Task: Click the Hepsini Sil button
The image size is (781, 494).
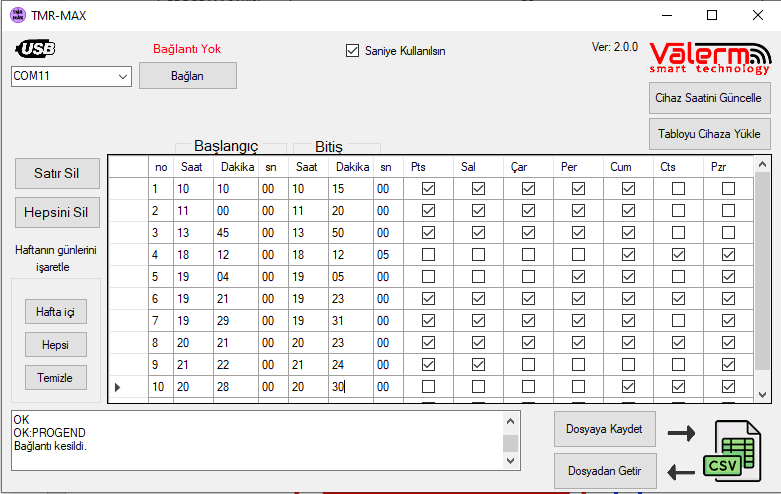Action: click(56, 212)
